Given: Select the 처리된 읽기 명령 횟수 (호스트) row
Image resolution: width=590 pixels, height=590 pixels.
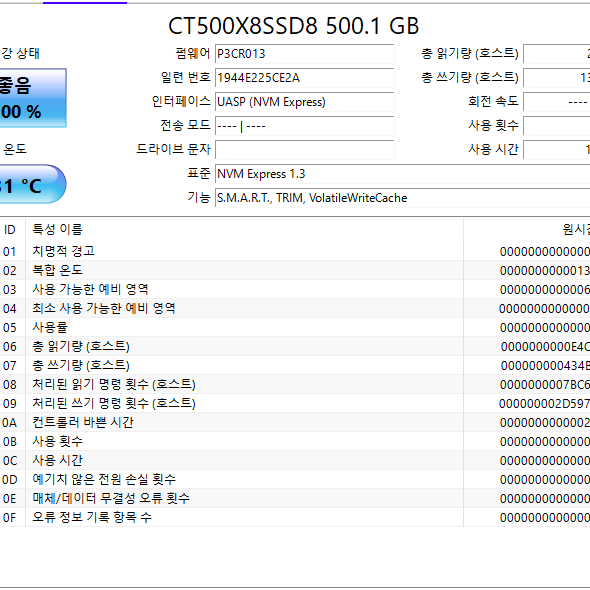Looking at the screenshot, I should (295, 385).
